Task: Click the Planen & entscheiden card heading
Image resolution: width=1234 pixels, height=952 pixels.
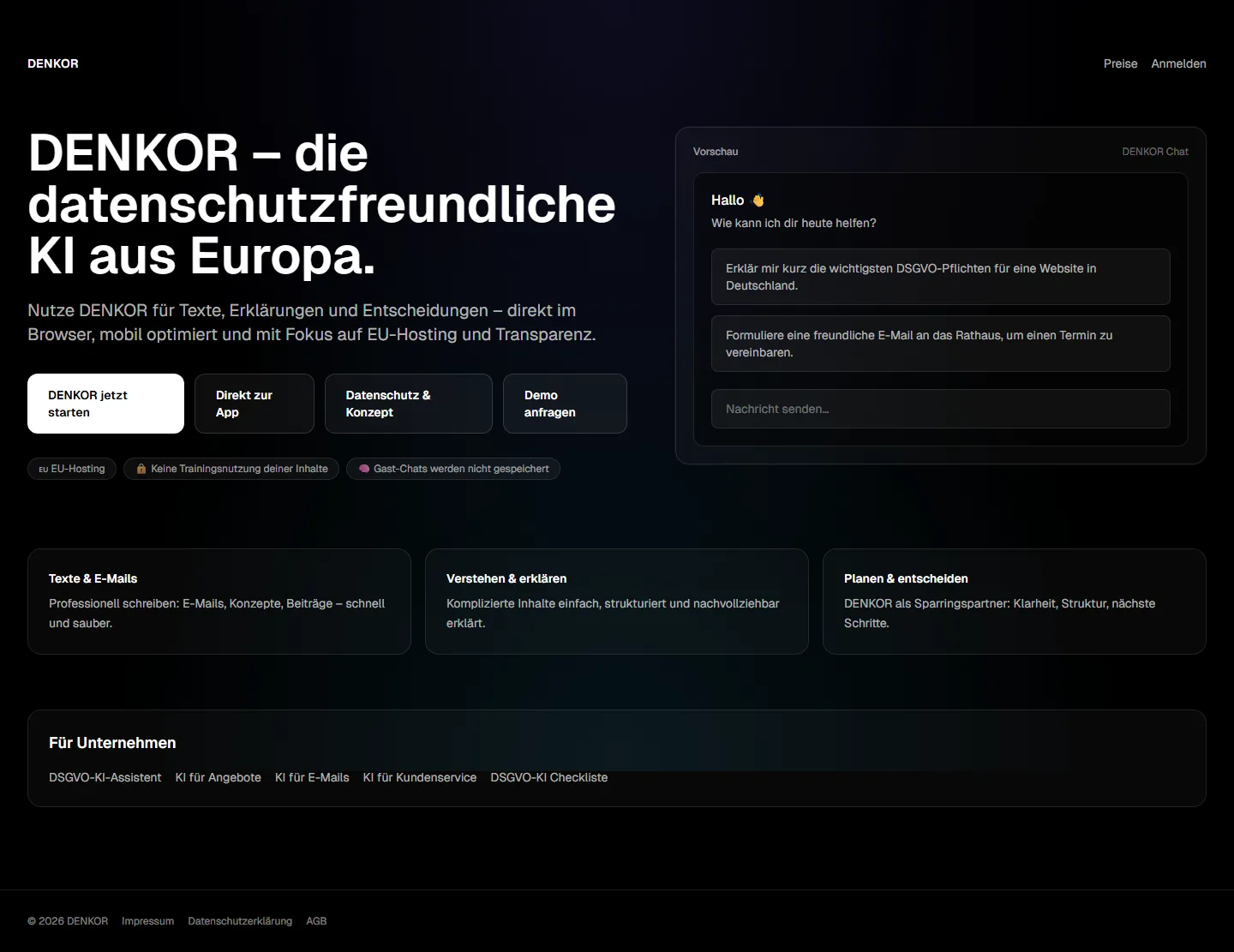Action: point(906,578)
